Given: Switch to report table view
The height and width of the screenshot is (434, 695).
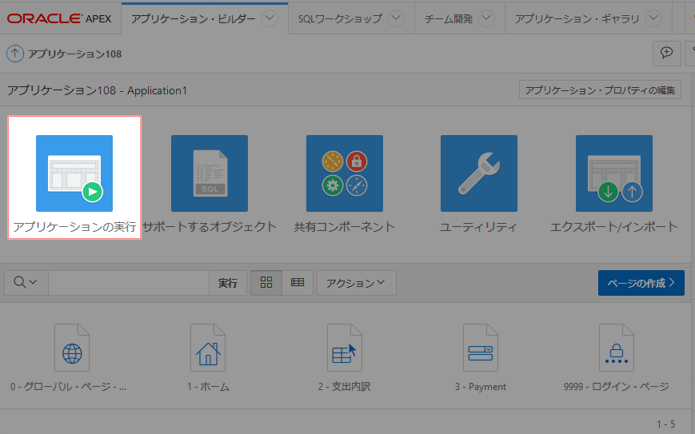Looking at the screenshot, I should point(297,283).
